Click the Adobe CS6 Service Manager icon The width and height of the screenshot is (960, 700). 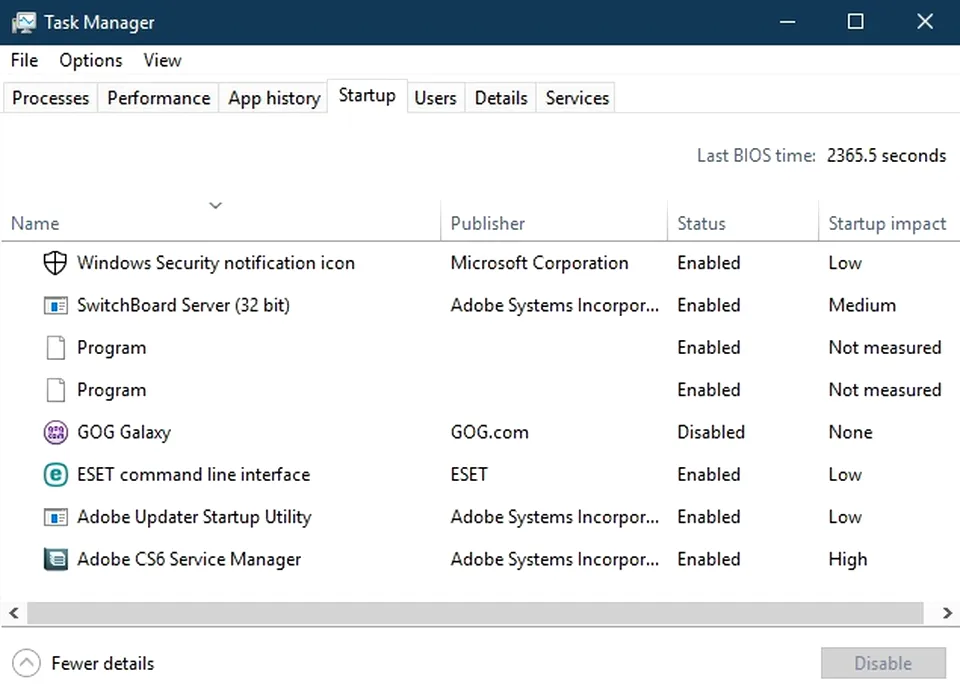pyautogui.click(x=56, y=559)
